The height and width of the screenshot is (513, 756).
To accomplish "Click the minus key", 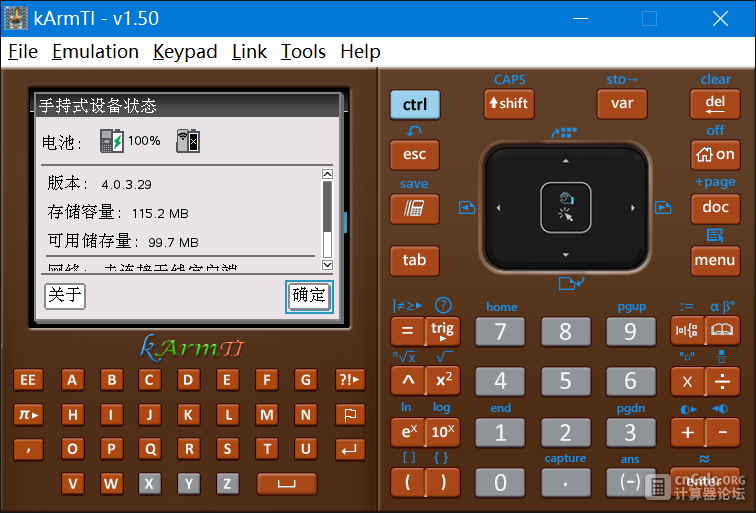I will (x=722, y=432).
